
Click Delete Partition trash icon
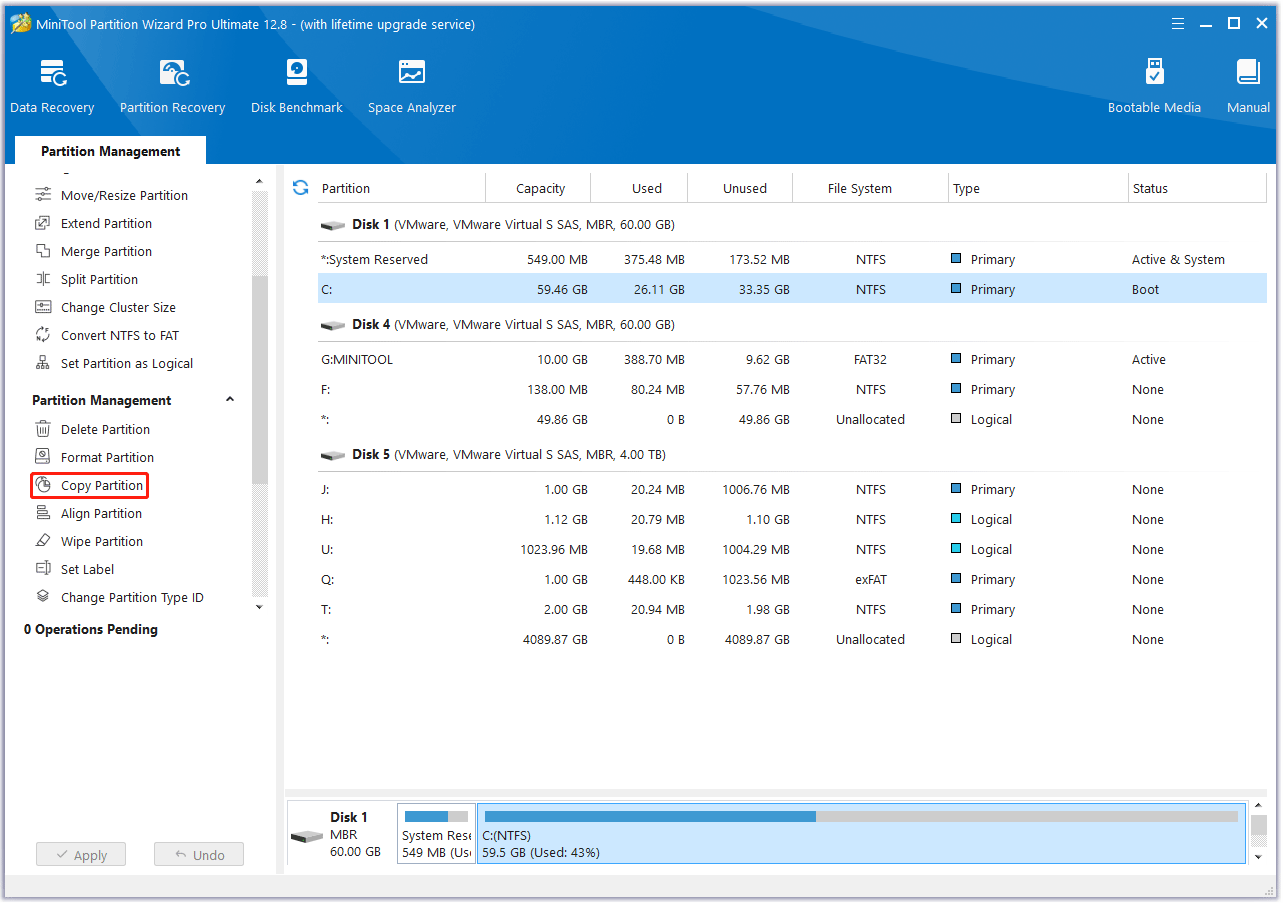pyautogui.click(x=43, y=429)
